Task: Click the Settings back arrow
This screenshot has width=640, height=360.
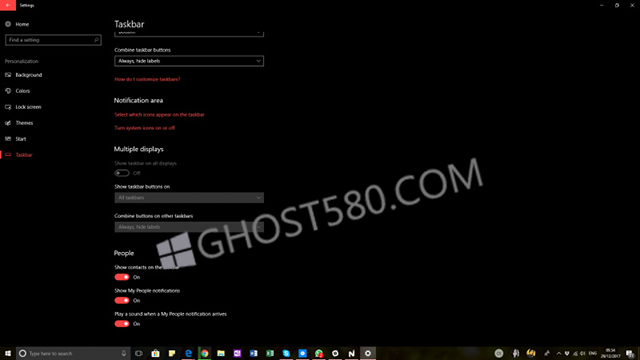Action: tap(8, 5)
